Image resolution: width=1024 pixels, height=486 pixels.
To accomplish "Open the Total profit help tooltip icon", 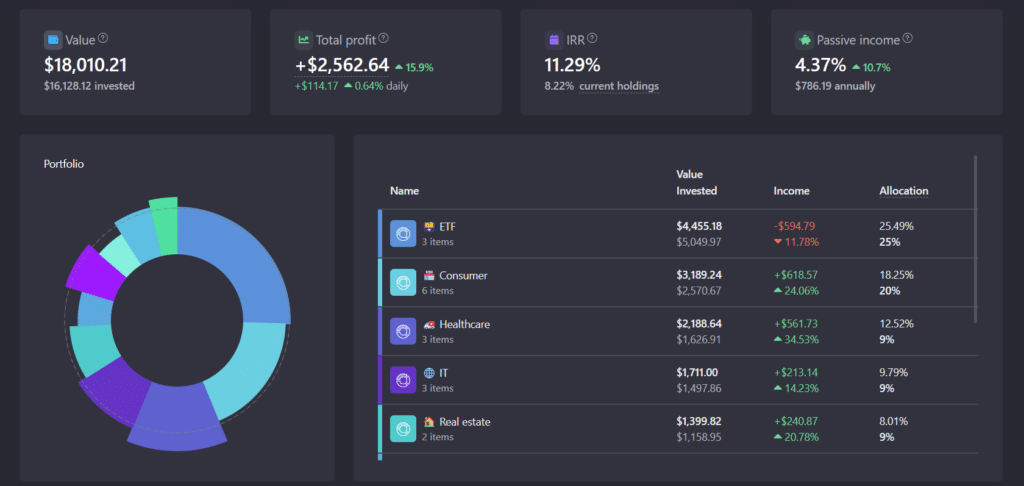I will (384, 39).
